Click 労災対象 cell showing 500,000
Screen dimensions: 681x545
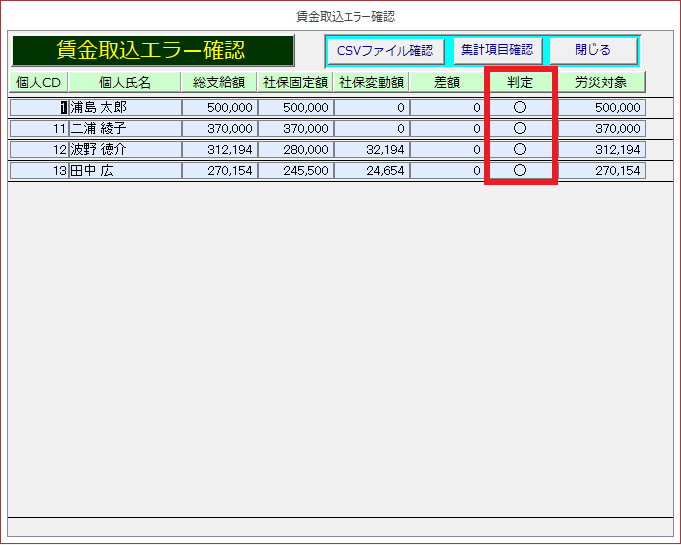pos(601,107)
